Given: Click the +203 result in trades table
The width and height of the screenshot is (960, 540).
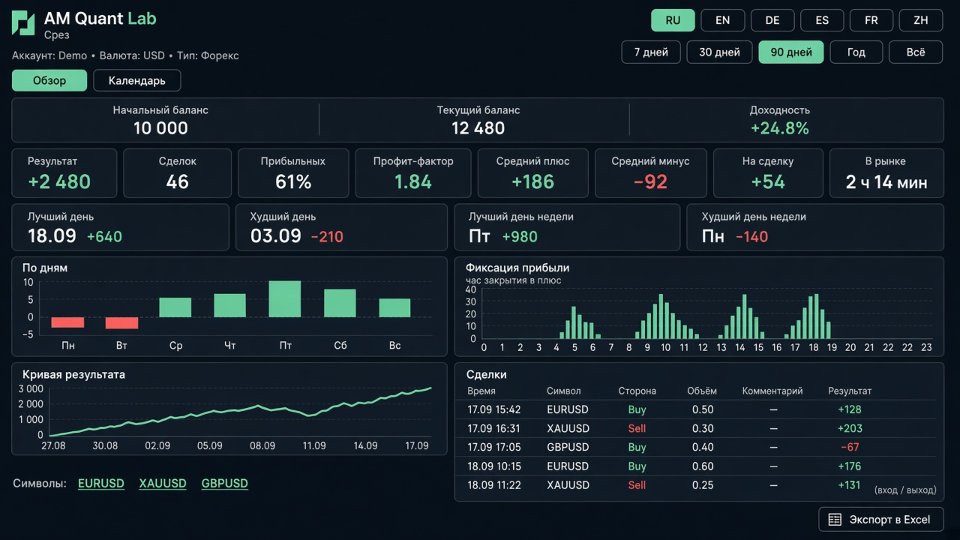Looking at the screenshot, I should pyautogui.click(x=849, y=429).
